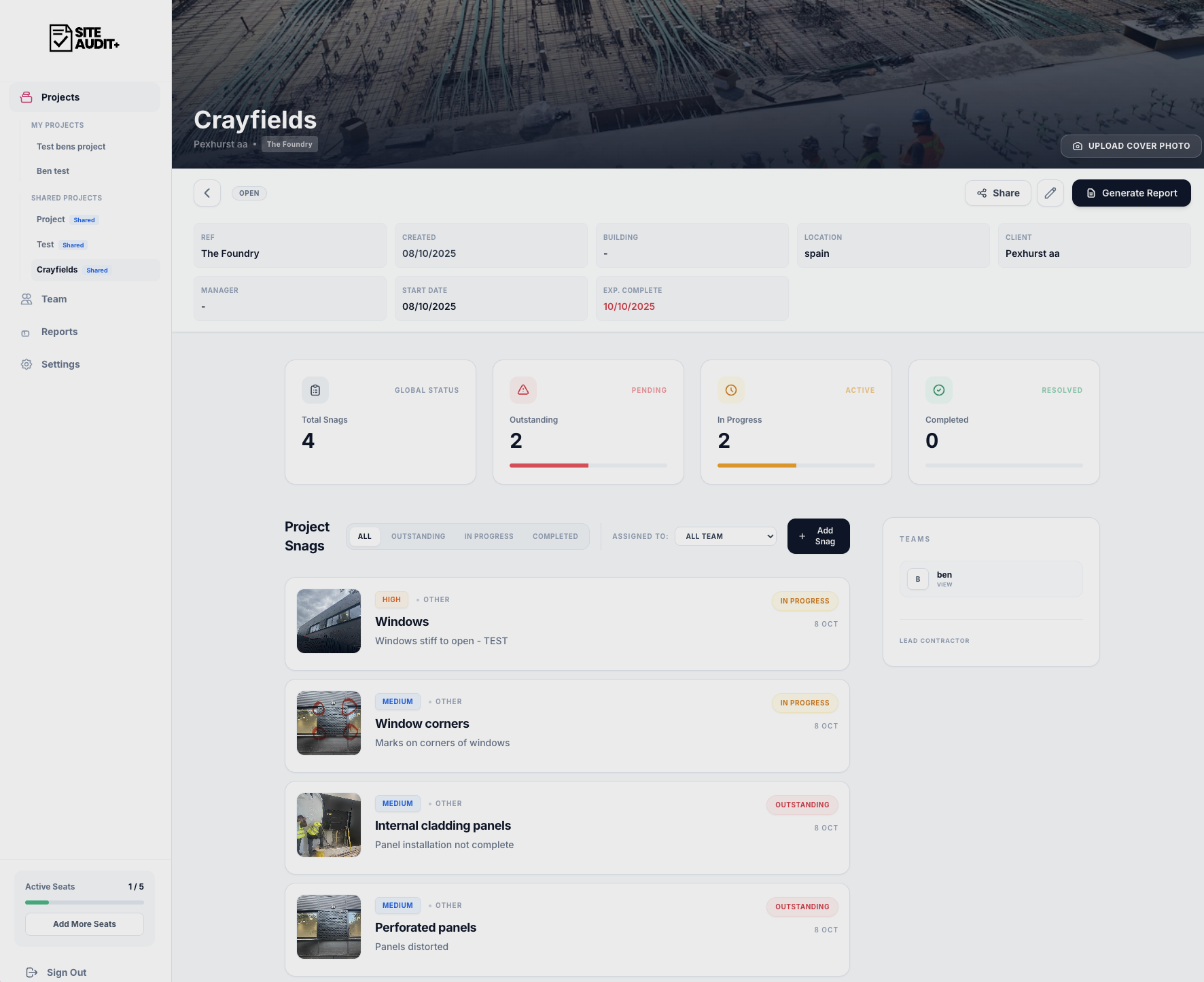Open Test bens project from My Projects
Viewport: 1204px width, 982px height.
click(x=71, y=146)
